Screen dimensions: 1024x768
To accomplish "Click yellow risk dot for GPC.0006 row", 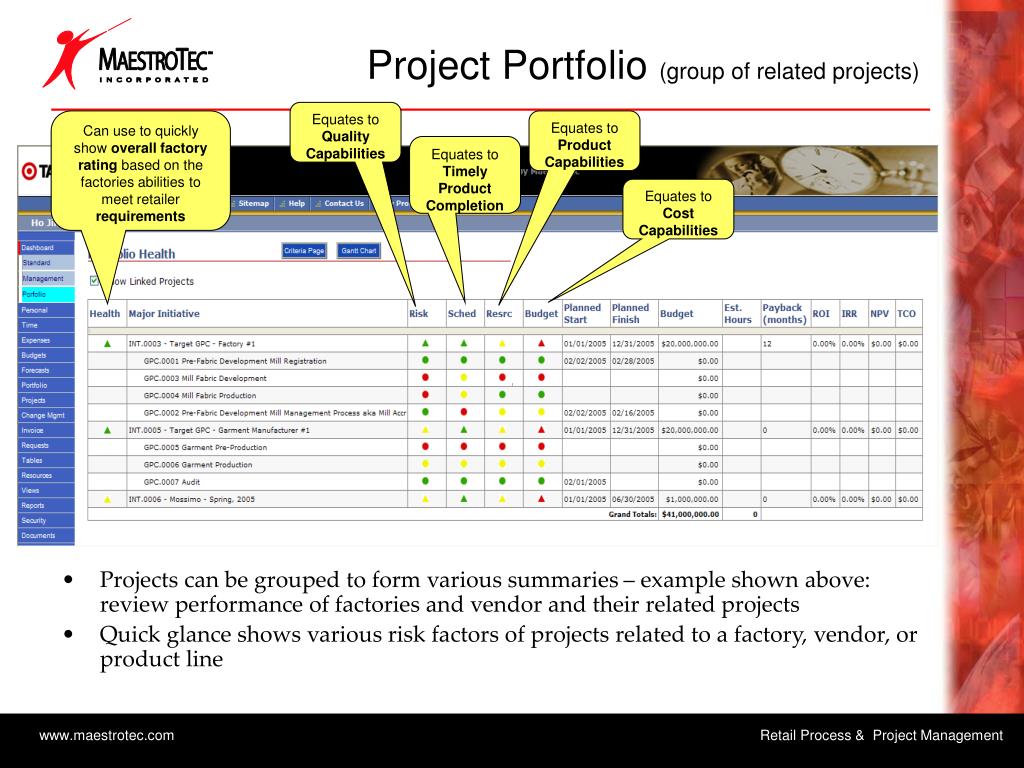I will click(425, 464).
